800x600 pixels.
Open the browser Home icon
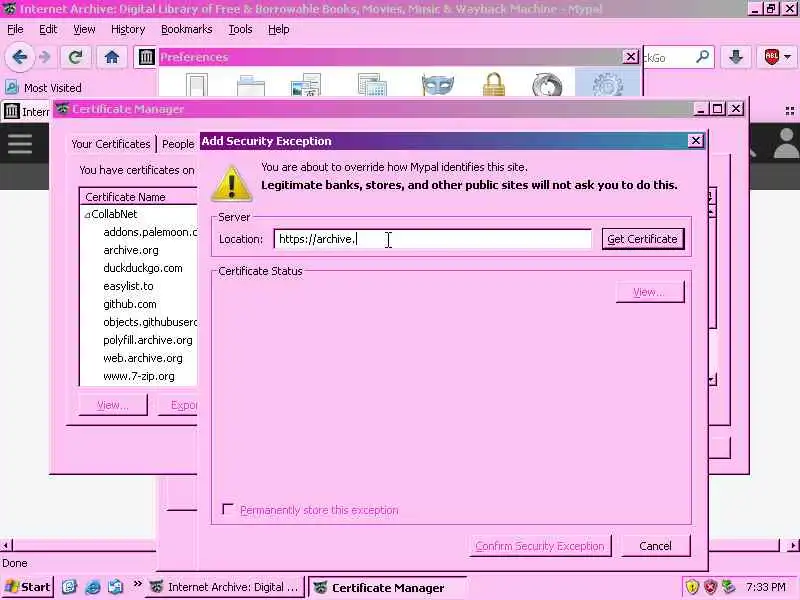click(112, 57)
